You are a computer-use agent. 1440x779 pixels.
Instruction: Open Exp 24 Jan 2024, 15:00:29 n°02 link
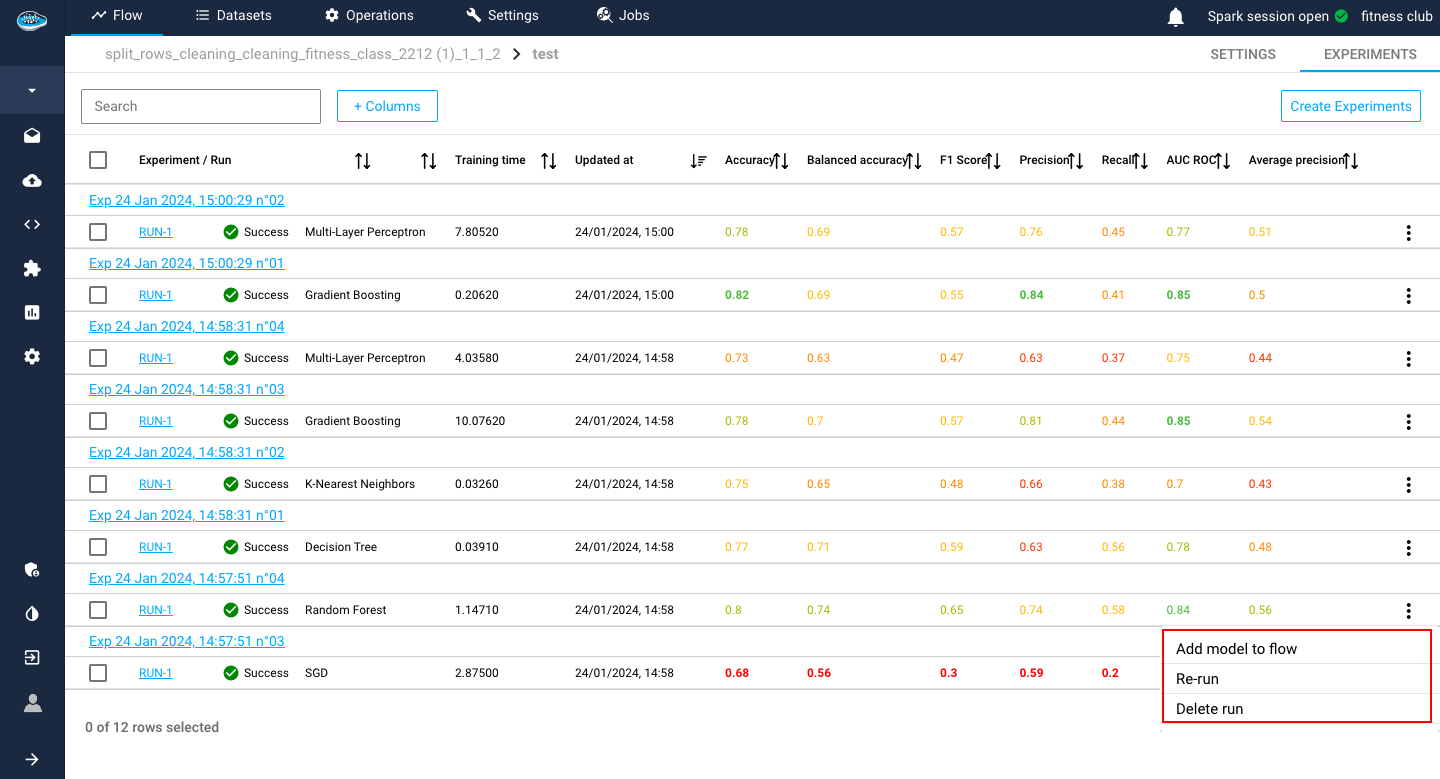(187, 200)
